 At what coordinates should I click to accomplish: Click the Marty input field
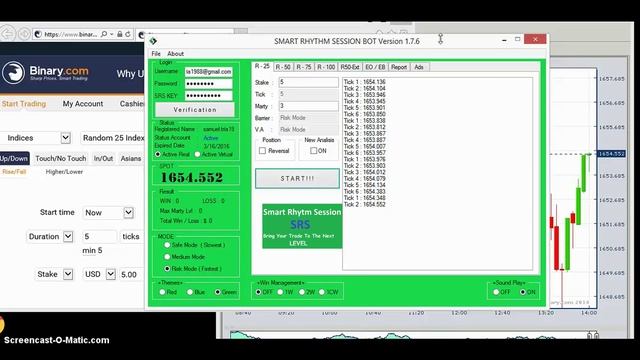click(309, 106)
